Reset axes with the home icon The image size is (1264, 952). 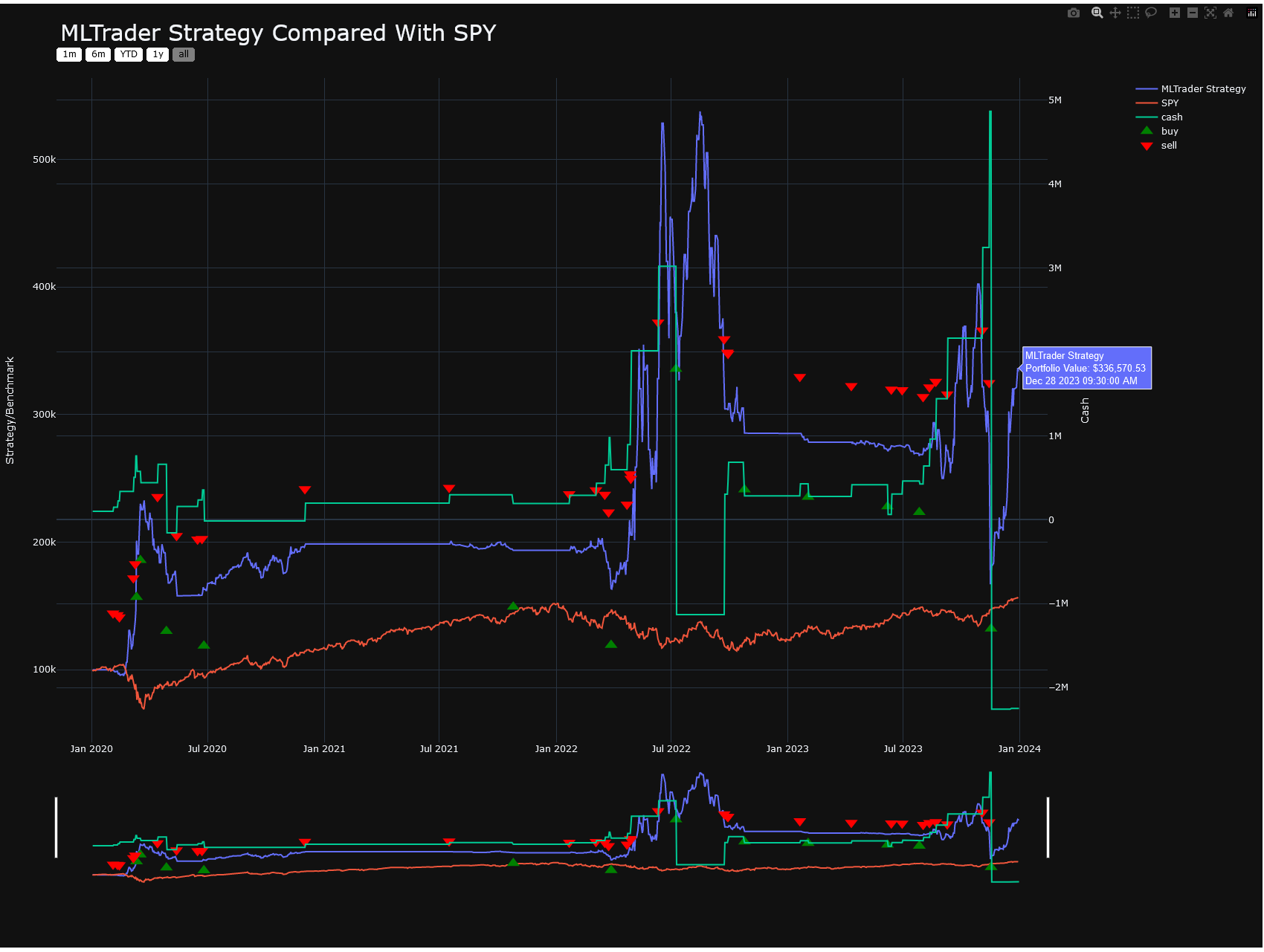(1228, 13)
